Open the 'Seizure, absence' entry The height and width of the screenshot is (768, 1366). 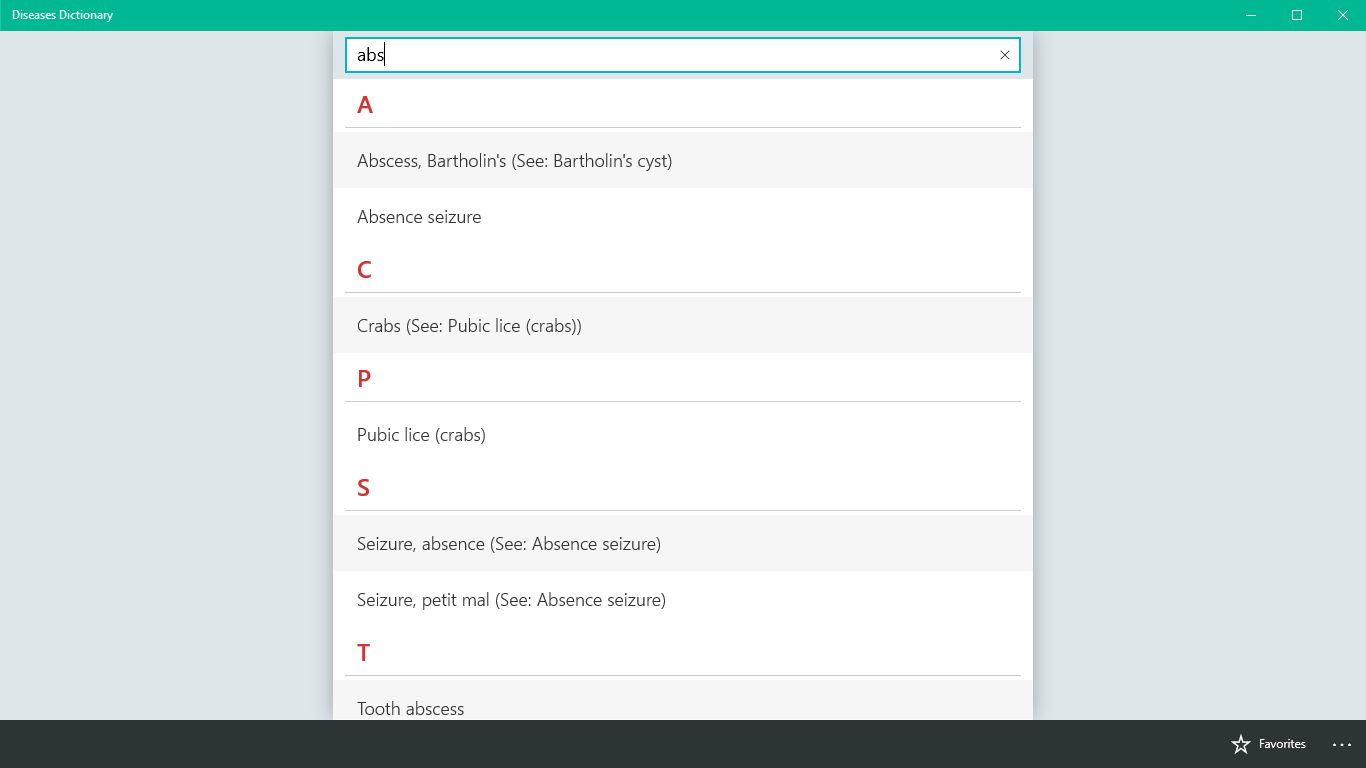tap(508, 543)
